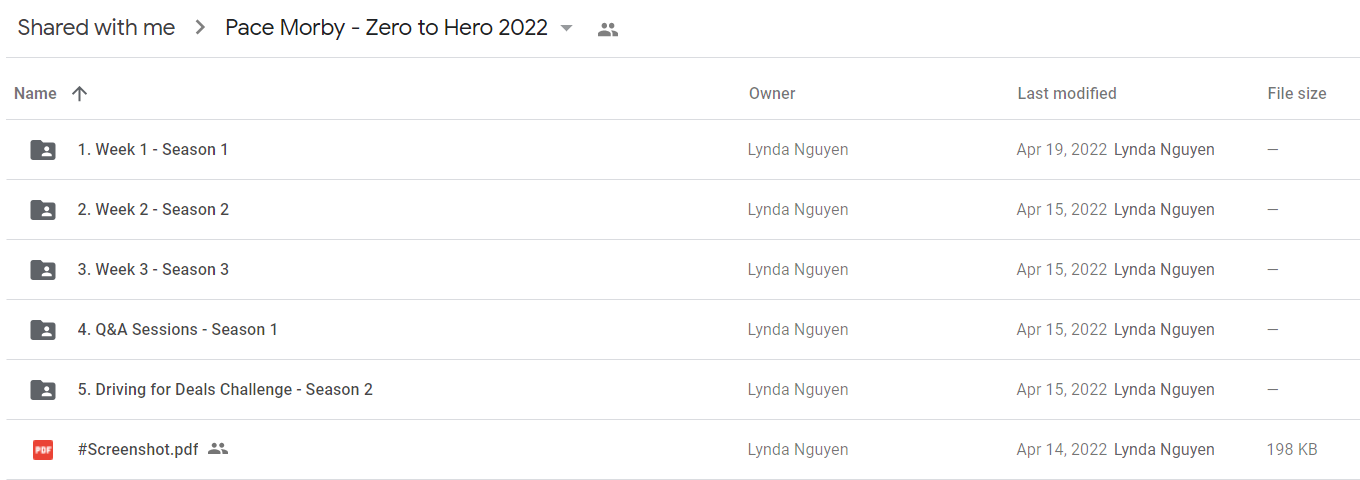Click the red PDF icon for #Screenshot.pdf

pyautogui.click(x=43, y=450)
